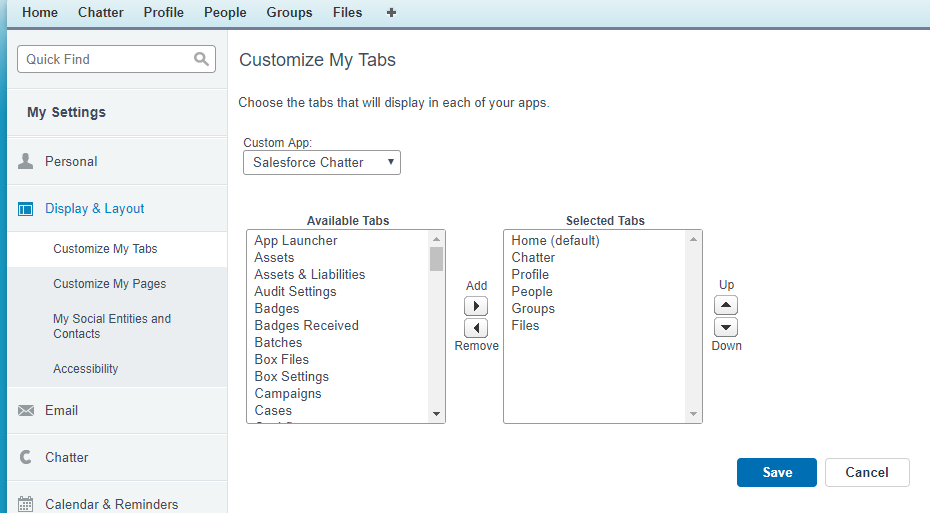Viewport: 930px width, 513px height.
Task: Click Available Tabs scroll up arrow
Action: coord(437,239)
